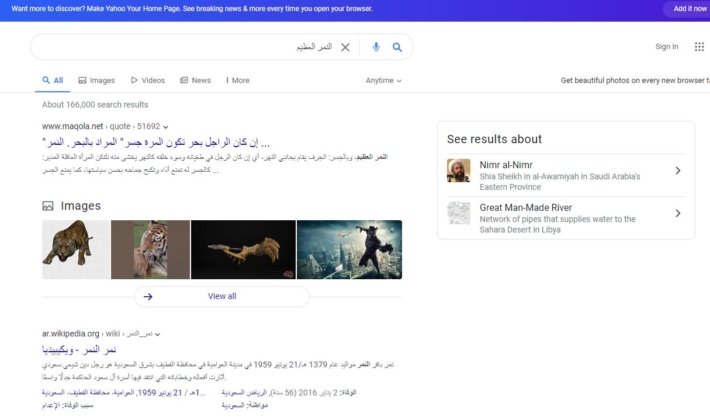Open the chevron for Nimr al-Nimr

point(678,171)
